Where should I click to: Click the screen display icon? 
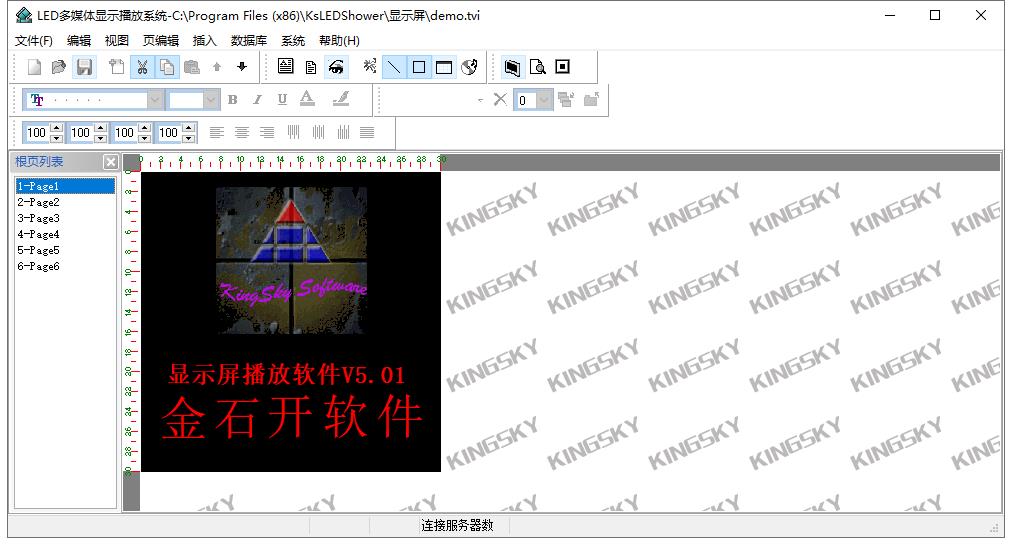[512, 67]
